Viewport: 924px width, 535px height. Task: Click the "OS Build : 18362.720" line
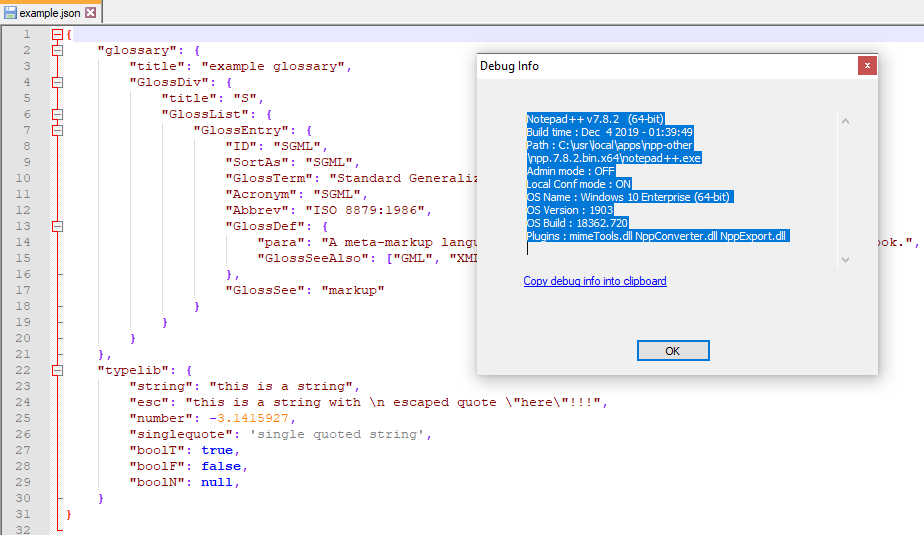point(578,223)
